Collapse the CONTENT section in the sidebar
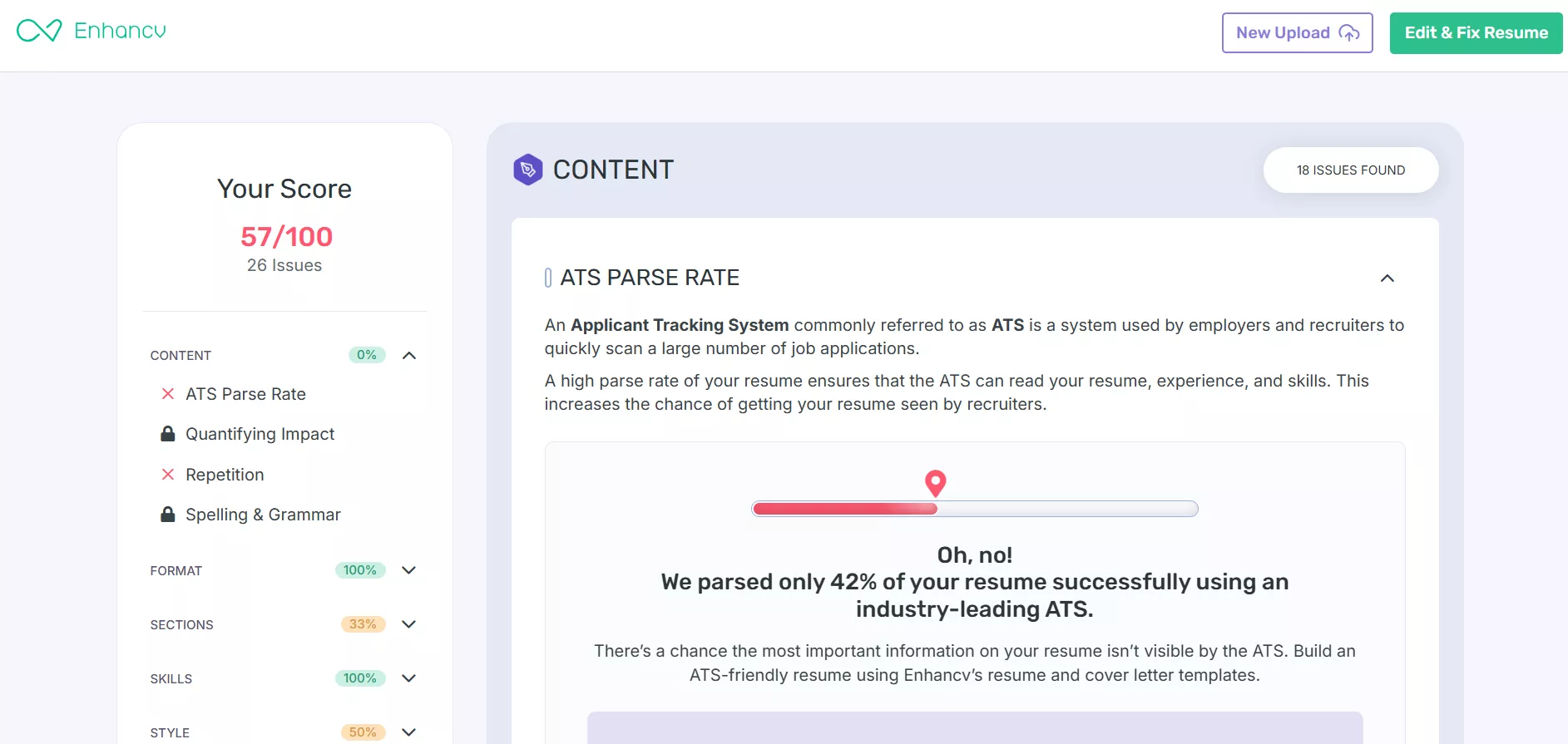1568x744 pixels. [x=408, y=355]
